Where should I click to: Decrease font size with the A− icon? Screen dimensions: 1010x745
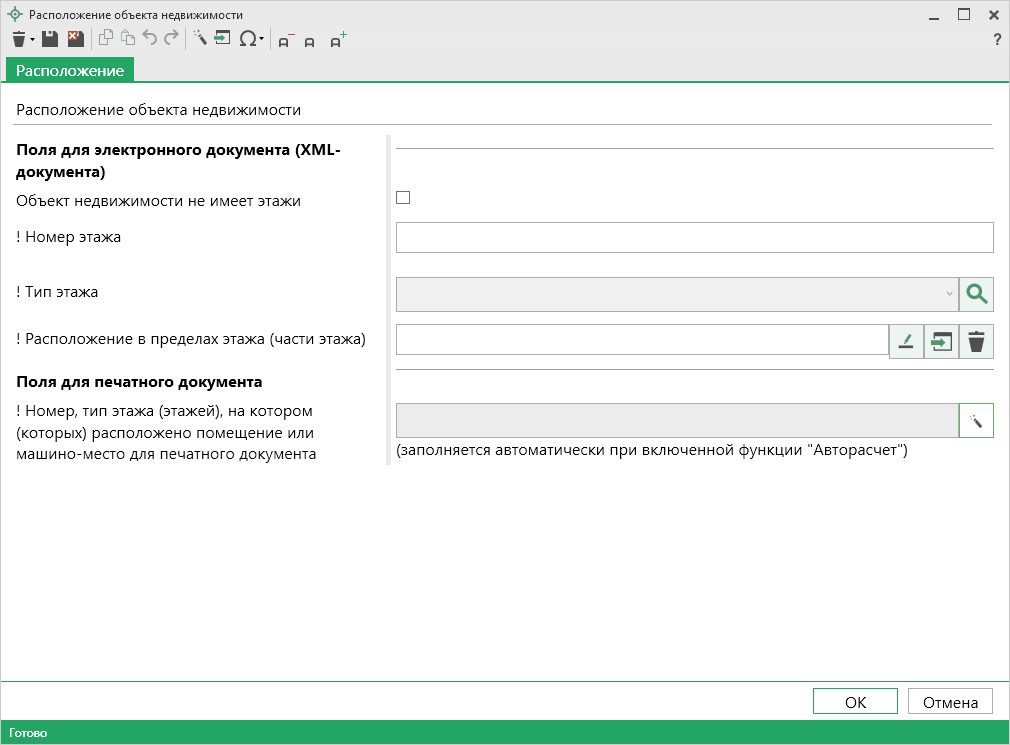pos(285,40)
